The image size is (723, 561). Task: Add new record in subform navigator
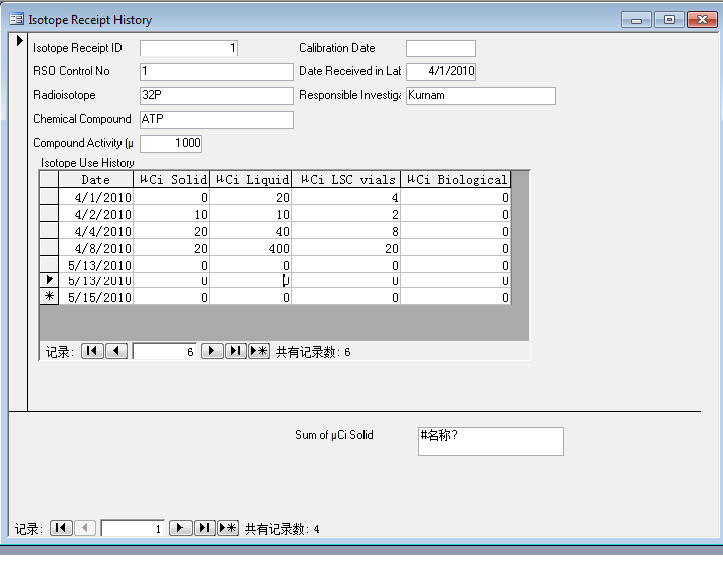point(259,351)
